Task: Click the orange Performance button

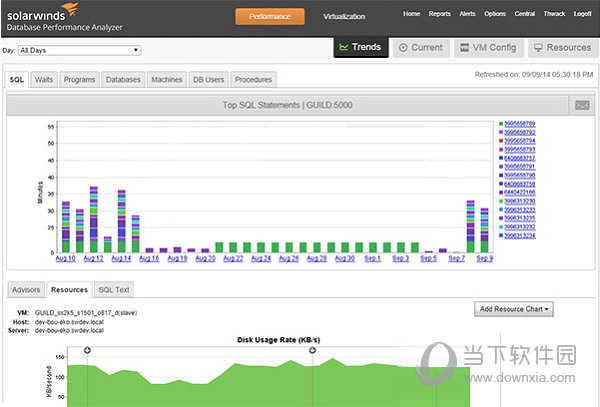Action: tap(270, 16)
